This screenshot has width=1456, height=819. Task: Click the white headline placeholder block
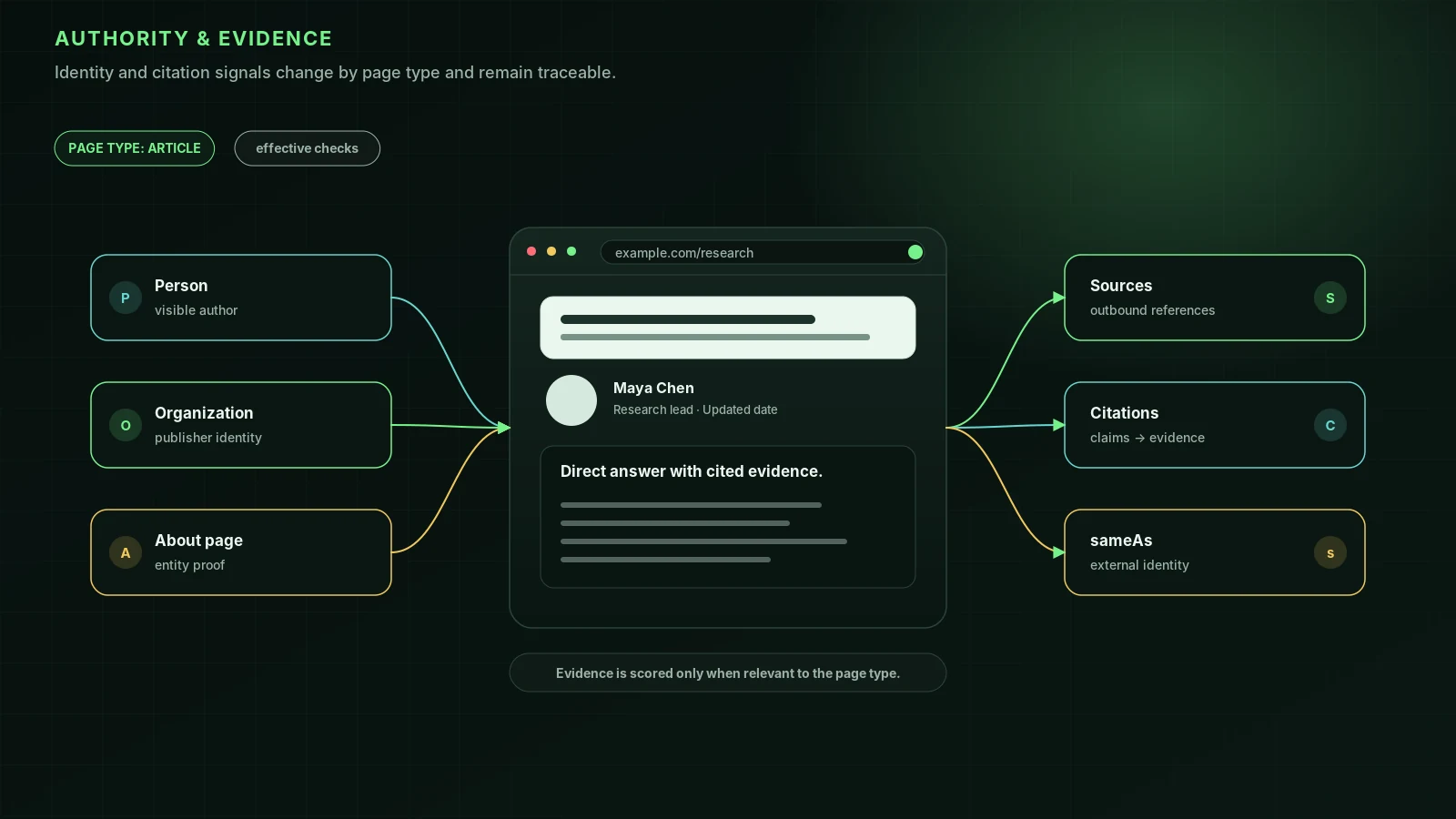pos(728,328)
